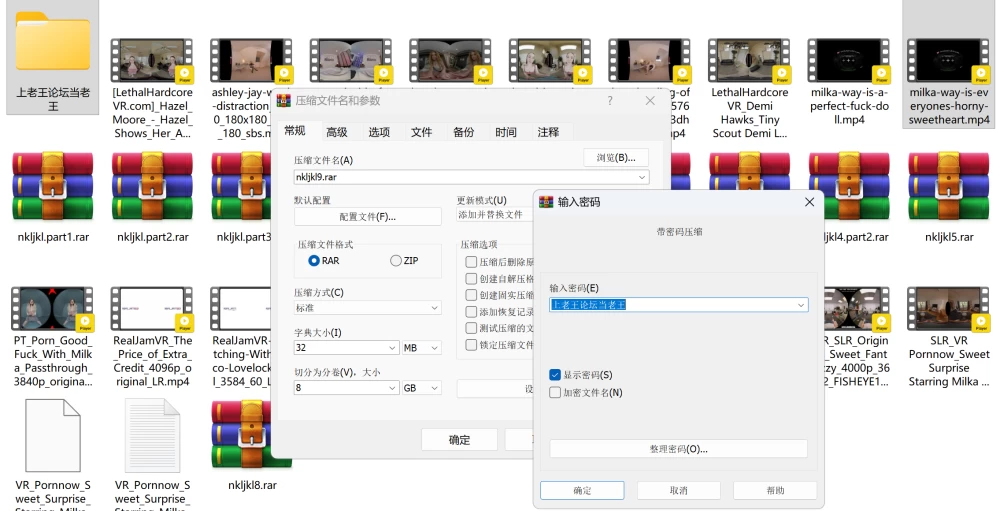1000x511 pixels.
Task: Expand the archive name nkljkl9.rar dropdown
Action: click(x=642, y=177)
